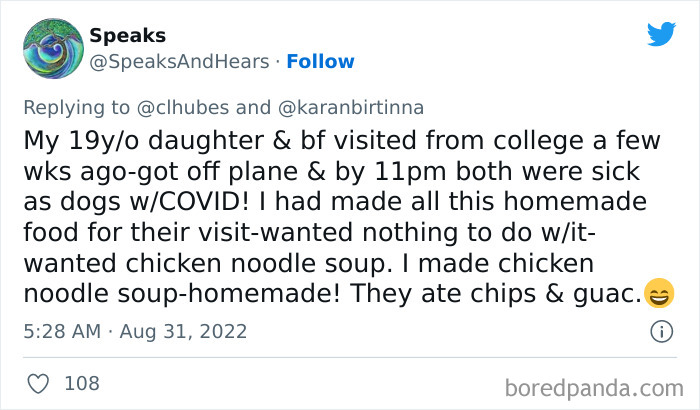Click the boredpanda.com watermark
The height and width of the screenshot is (410, 700).
[x=594, y=388]
